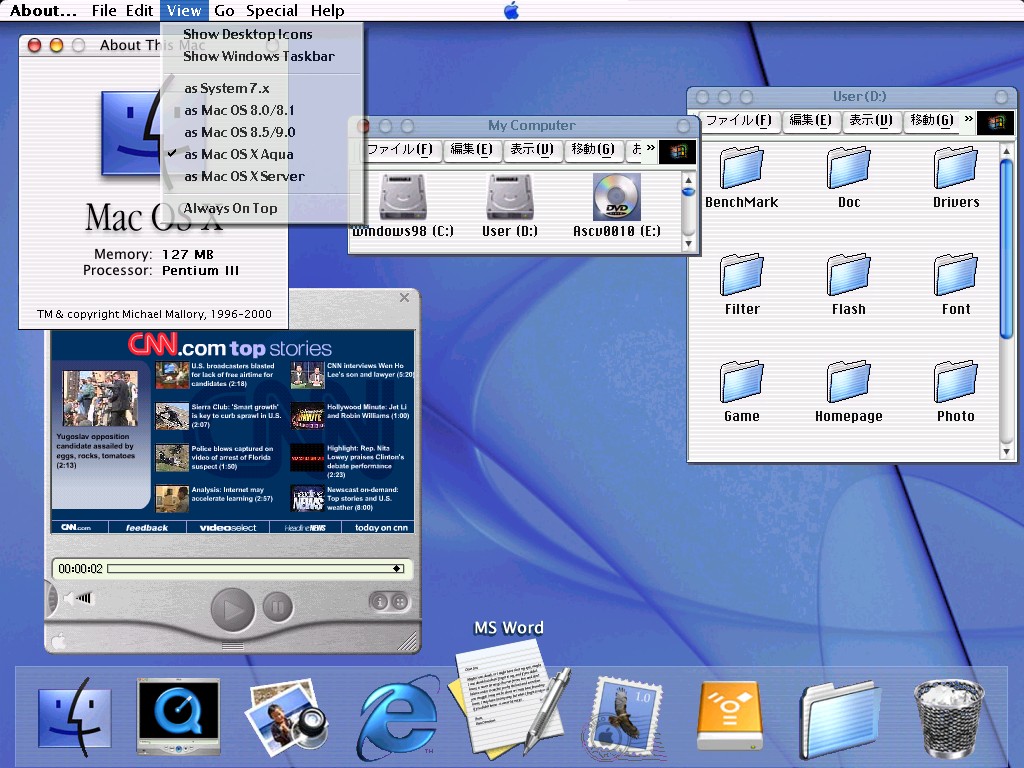Viewport: 1024px width, 768px height.
Task: Expand the » overflow in My Computer toolbar
Action: [x=650, y=148]
